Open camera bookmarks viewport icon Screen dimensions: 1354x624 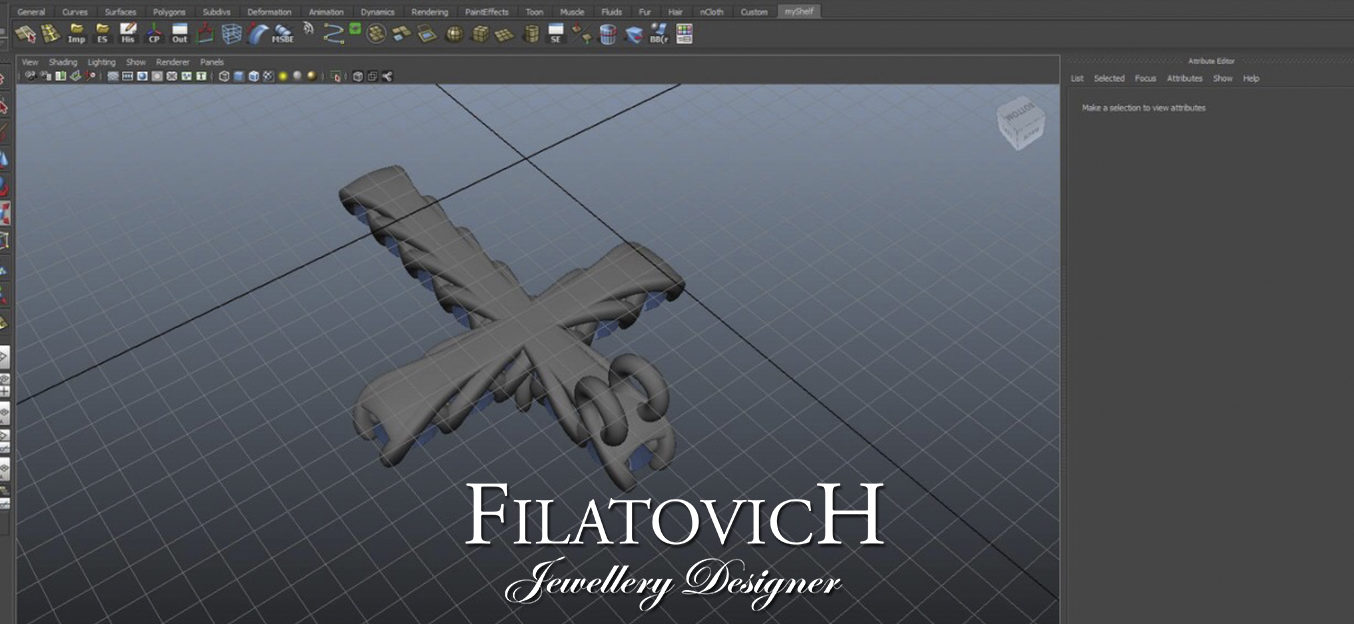coord(45,76)
